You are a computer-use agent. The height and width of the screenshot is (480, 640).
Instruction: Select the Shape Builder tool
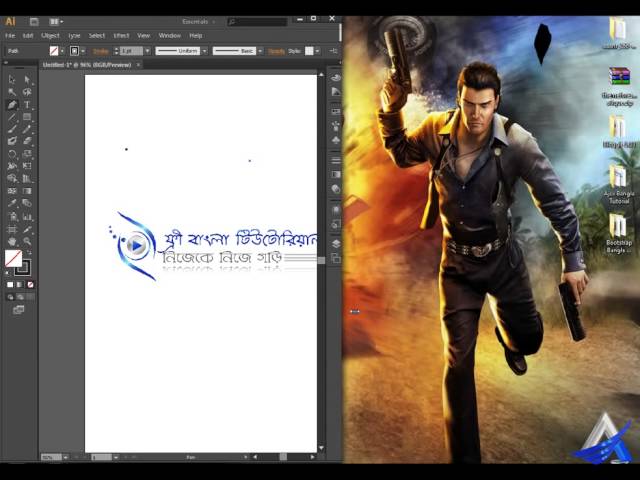click(12, 178)
